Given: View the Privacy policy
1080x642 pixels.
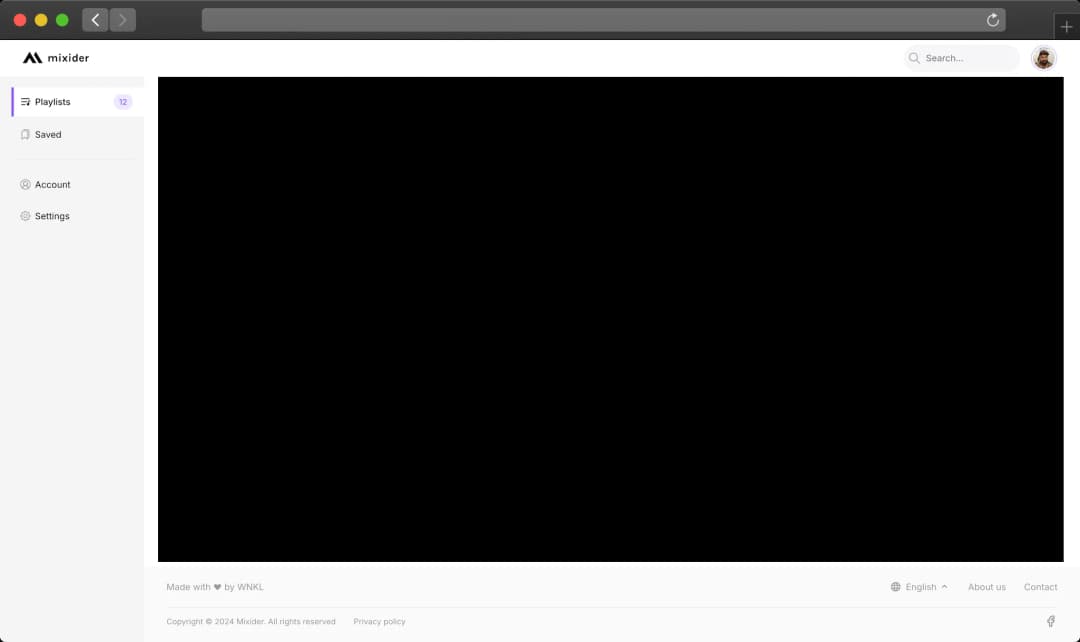Looking at the screenshot, I should click(379, 621).
